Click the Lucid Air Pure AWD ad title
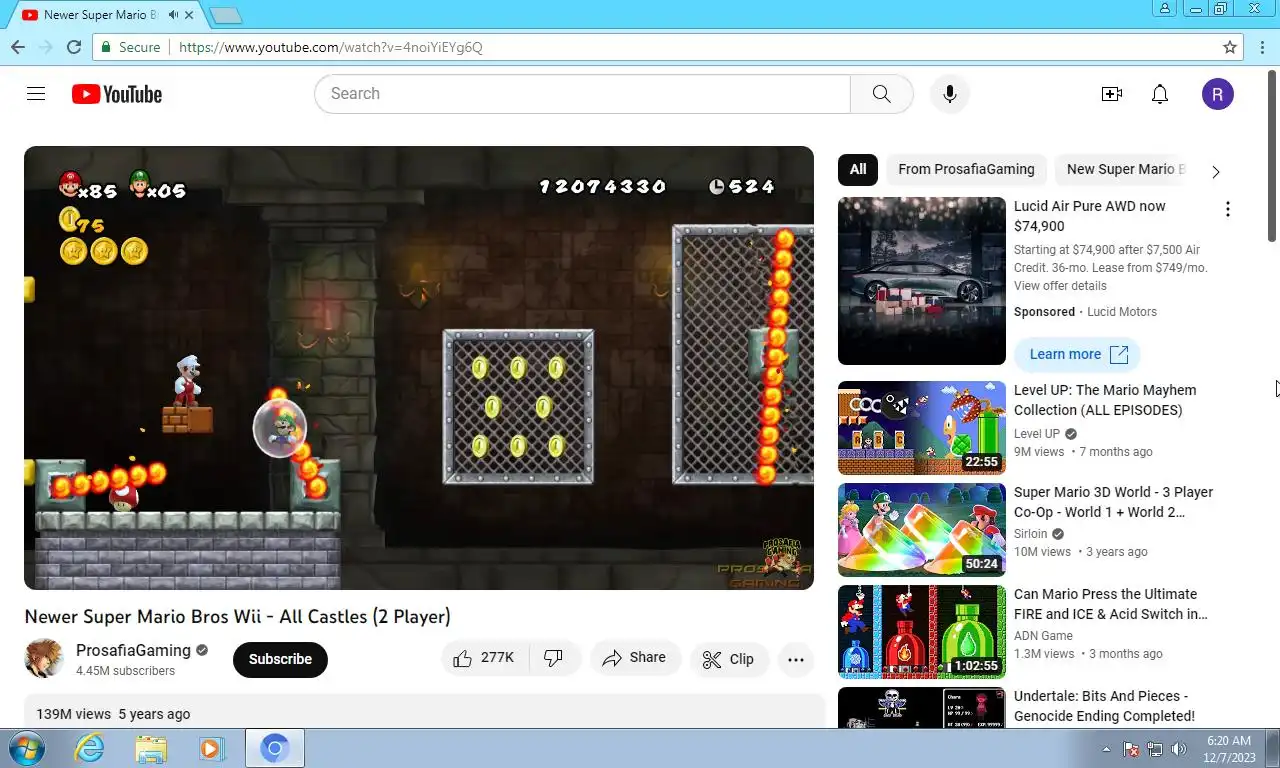 (x=1090, y=216)
